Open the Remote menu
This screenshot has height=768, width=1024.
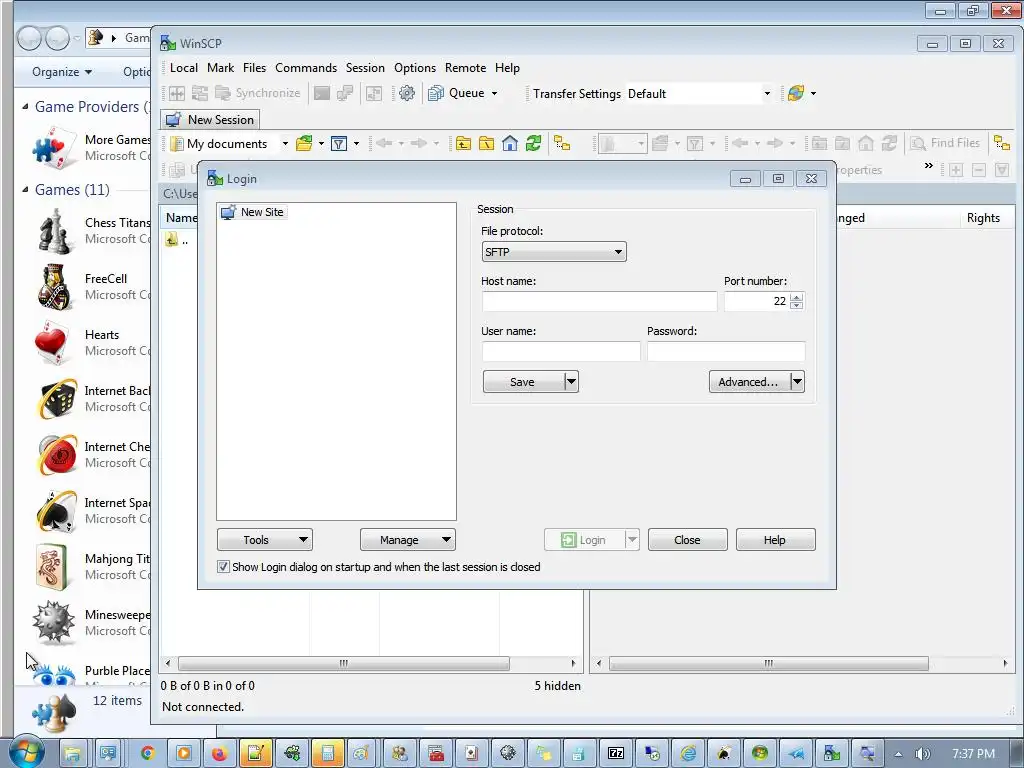pyautogui.click(x=466, y=68)
